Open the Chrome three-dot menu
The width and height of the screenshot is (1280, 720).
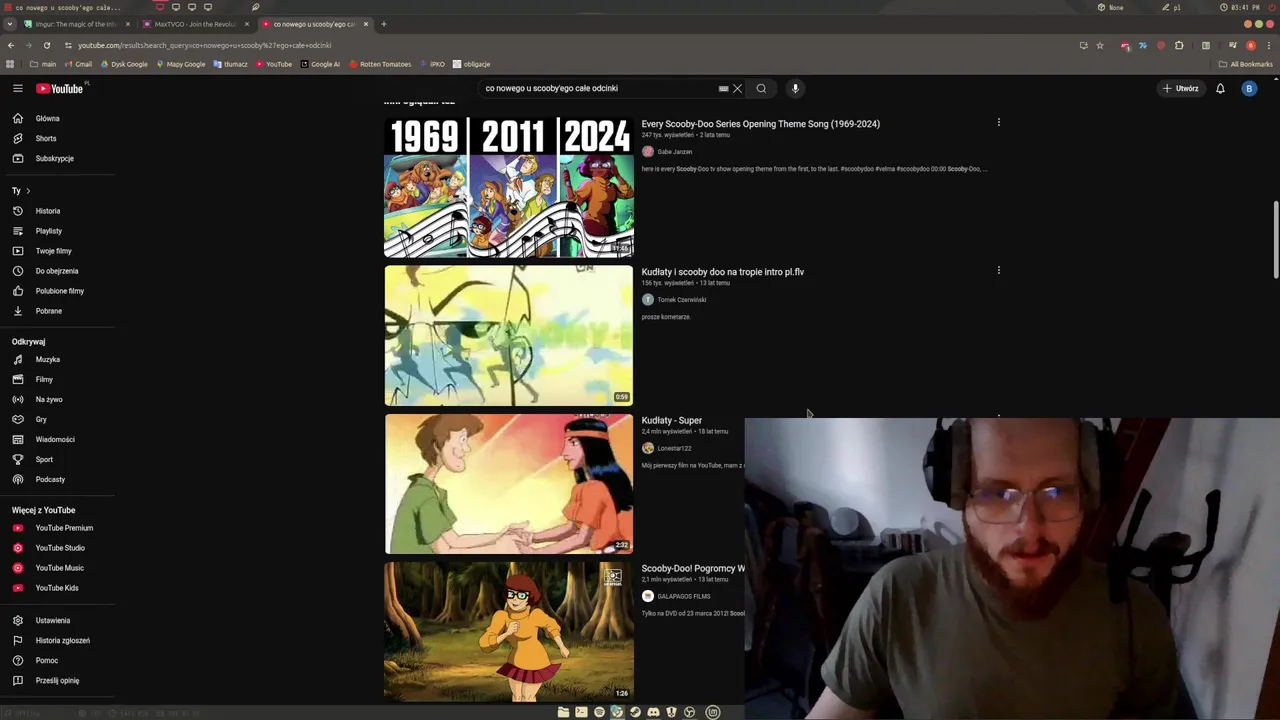tap(1268, 45)
